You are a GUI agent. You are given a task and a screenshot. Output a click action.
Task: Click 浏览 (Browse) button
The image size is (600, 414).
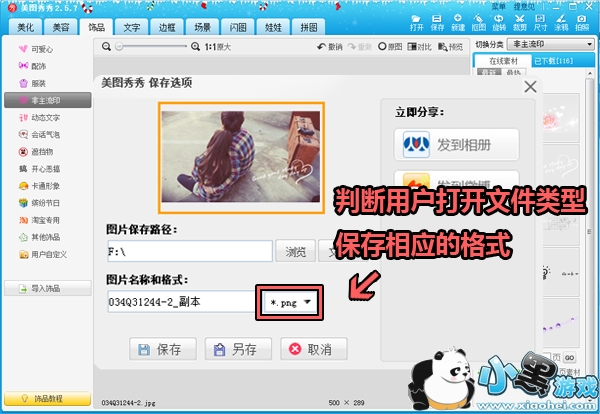(x=295, y=251)
